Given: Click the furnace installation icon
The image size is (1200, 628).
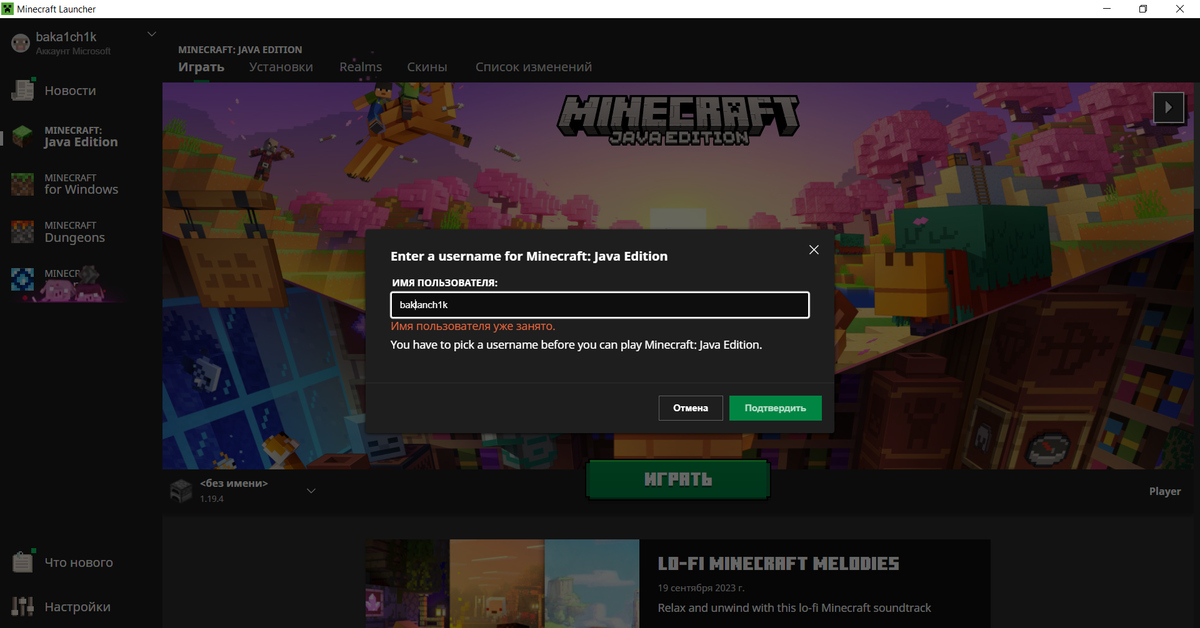Looking at the screenshot, I should [181, 490].
